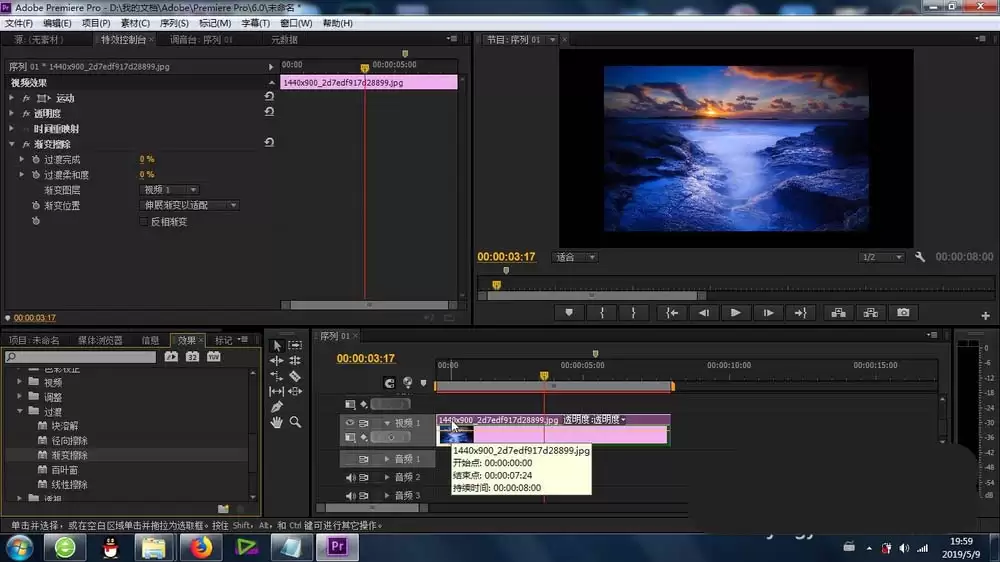1000x562 pixels.
Task: Click the 过渡完成 0% value
Action: [147, 159]
